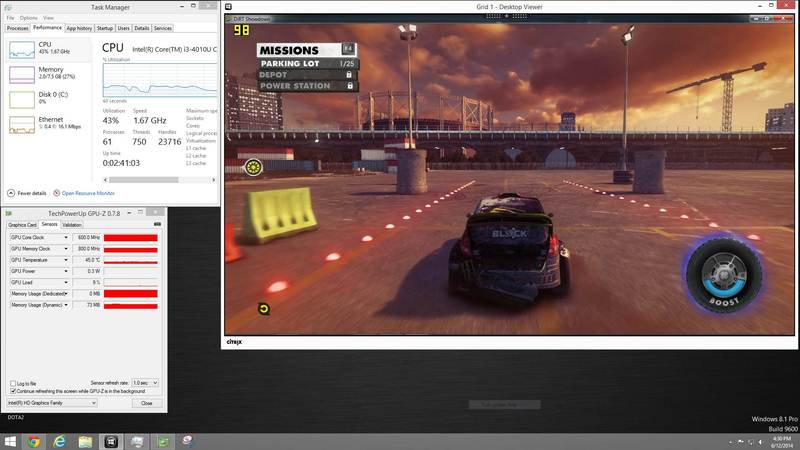
Task: Uncheck Continue refreshing in background checkbox
Action: pyautogui.click(x=12, y=391)
